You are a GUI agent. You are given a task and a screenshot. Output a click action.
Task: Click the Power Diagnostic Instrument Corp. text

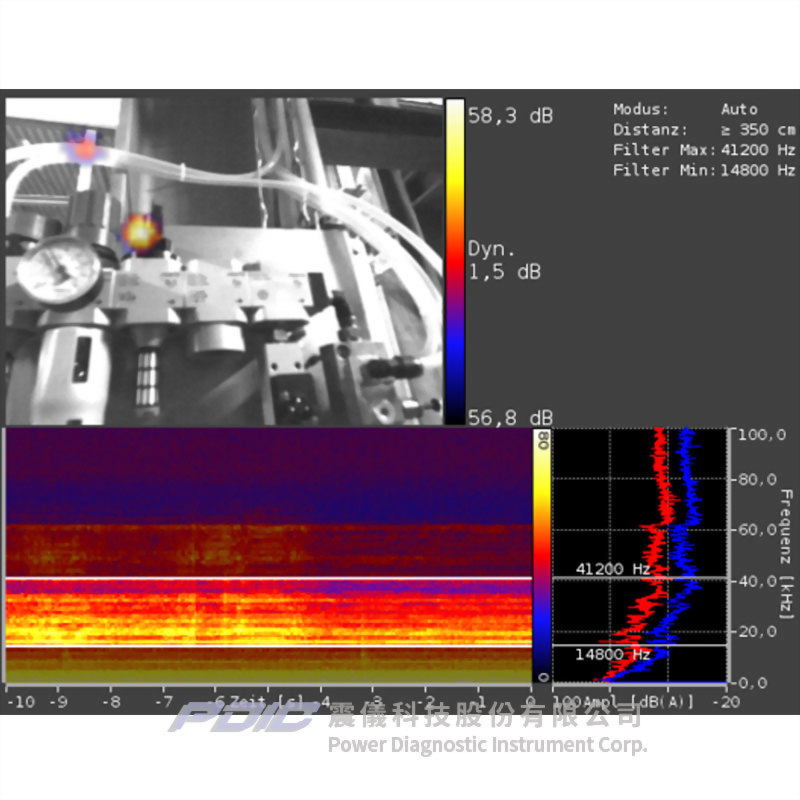(x=487, y=744)
